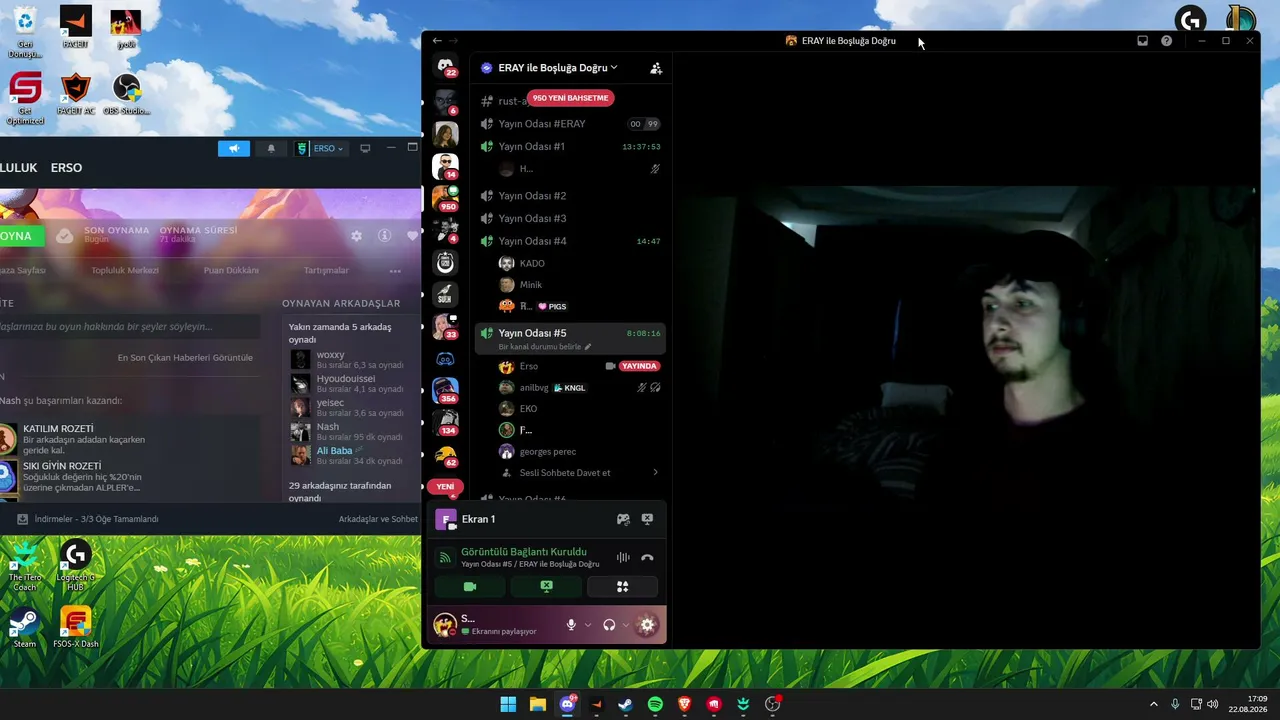The width and height of the screenshot is (1280, 720).
Task: Open the activities grid button in voice panel
Action: point(622,587)
